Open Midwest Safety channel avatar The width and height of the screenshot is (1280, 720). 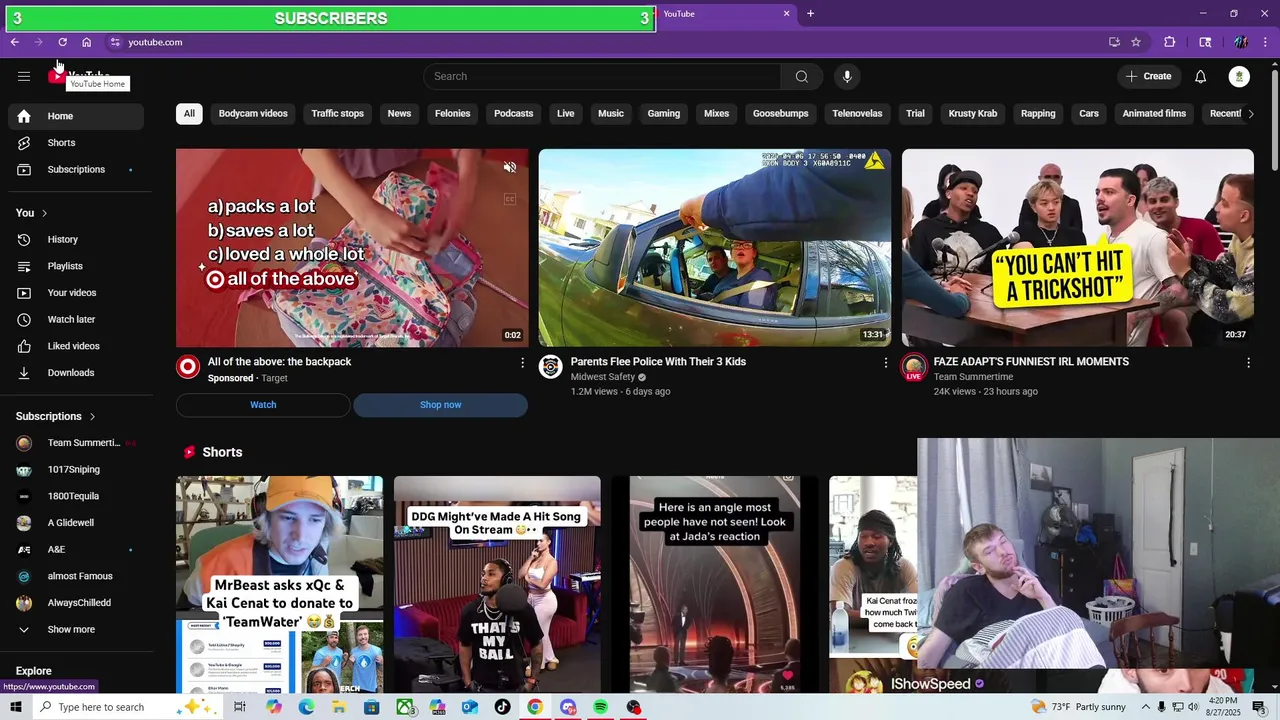tap(551, 367)
